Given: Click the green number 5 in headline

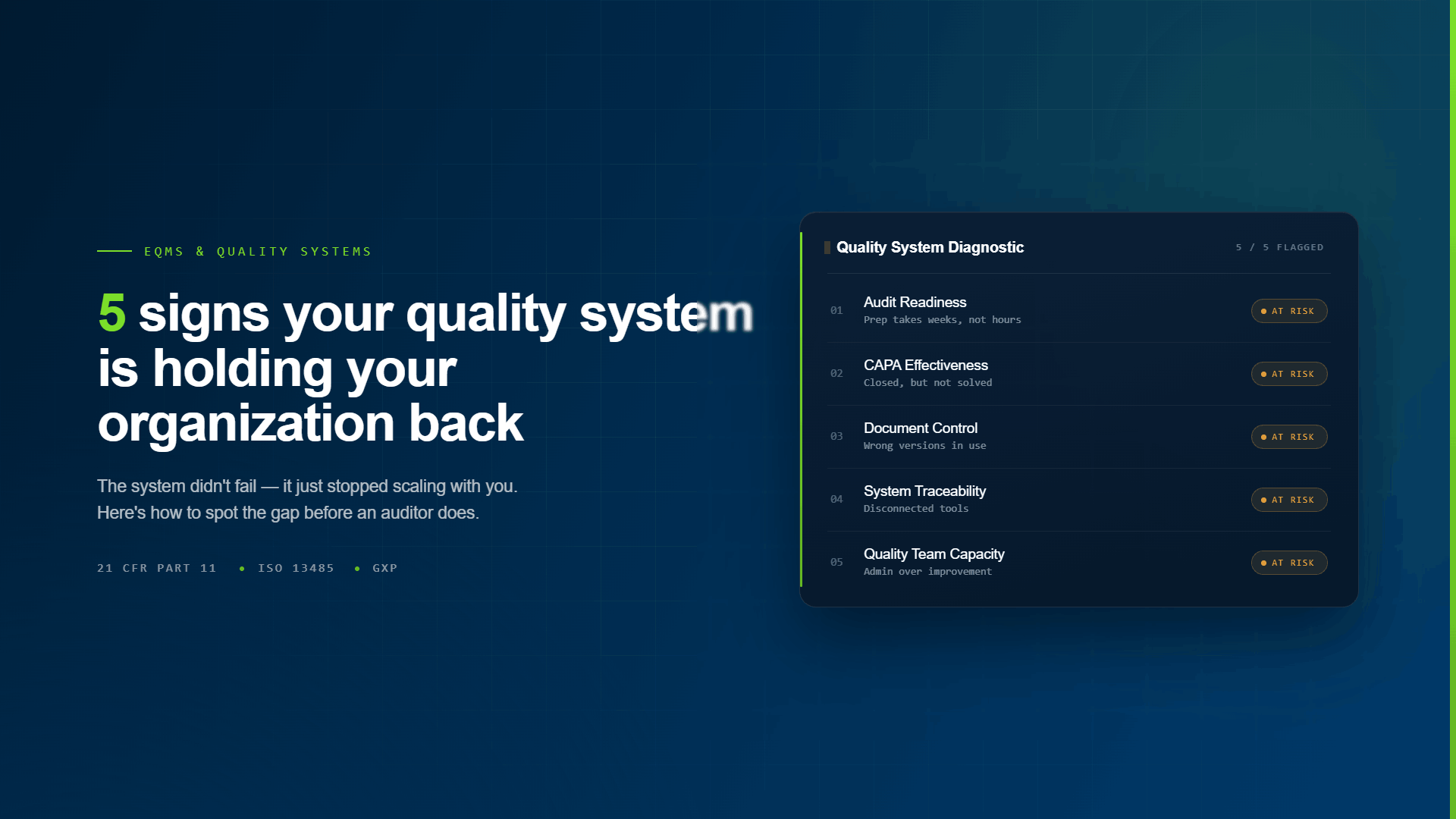Looking at the screenshot, I should pyautogui.click(x=112, y=312).
